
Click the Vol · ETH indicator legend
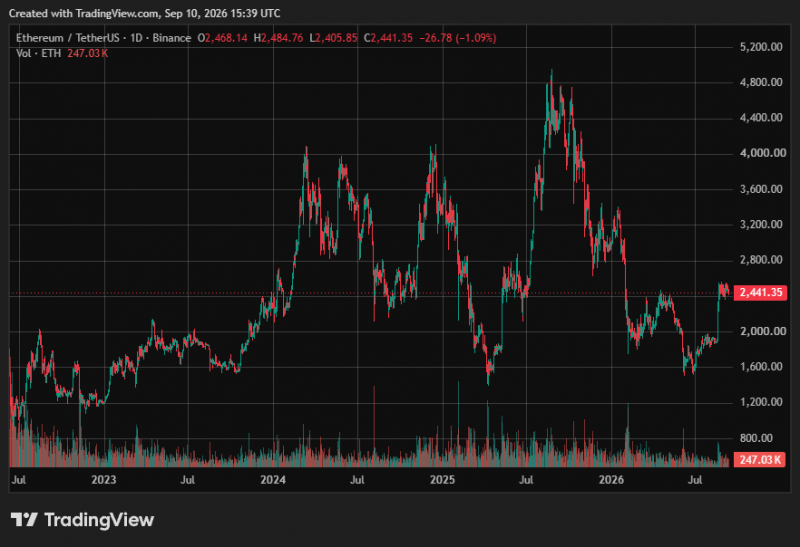[x=38, y=53]
